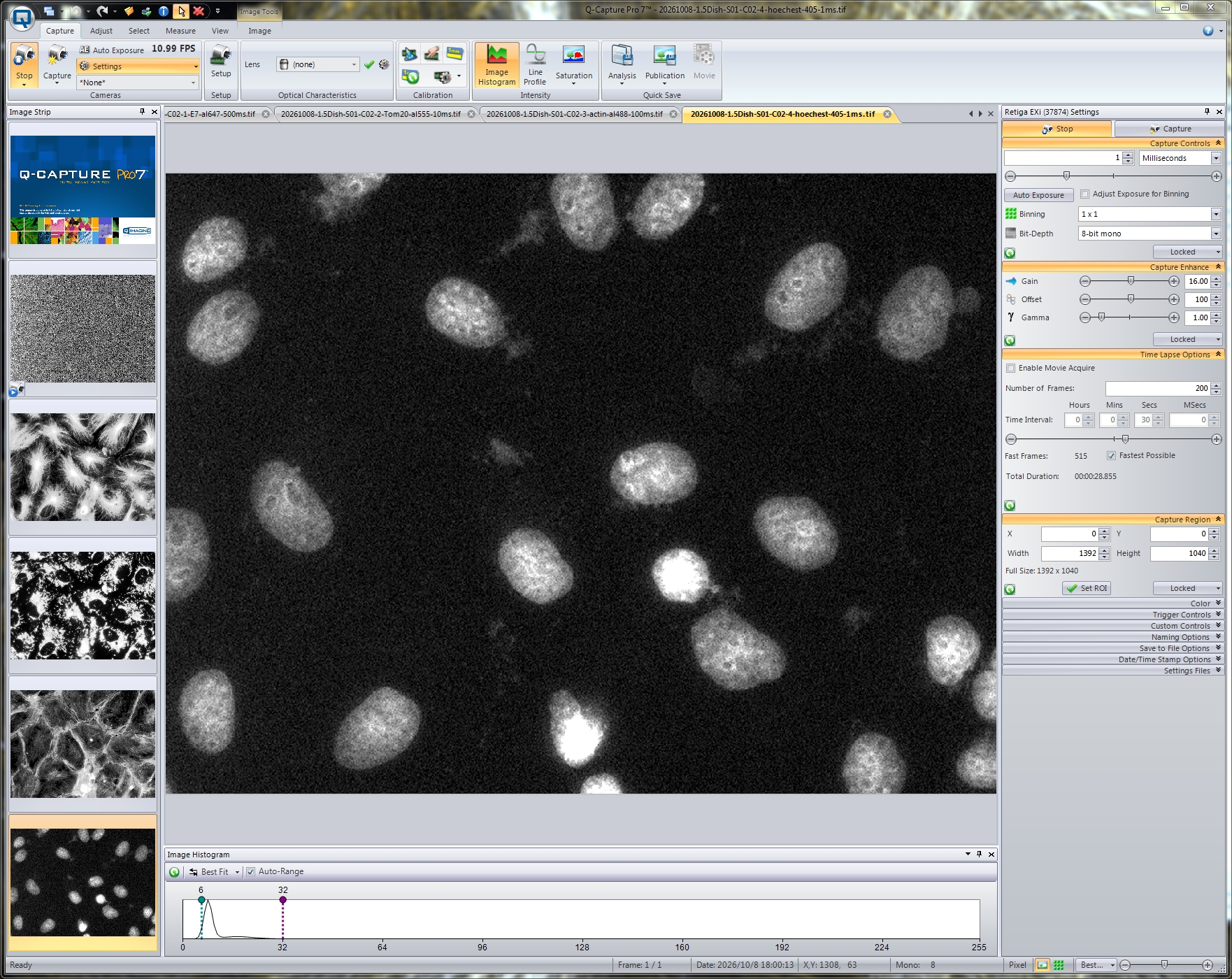
Task: Select the pointer arrow tool in quick access toolbar
Action: (181, 11)
